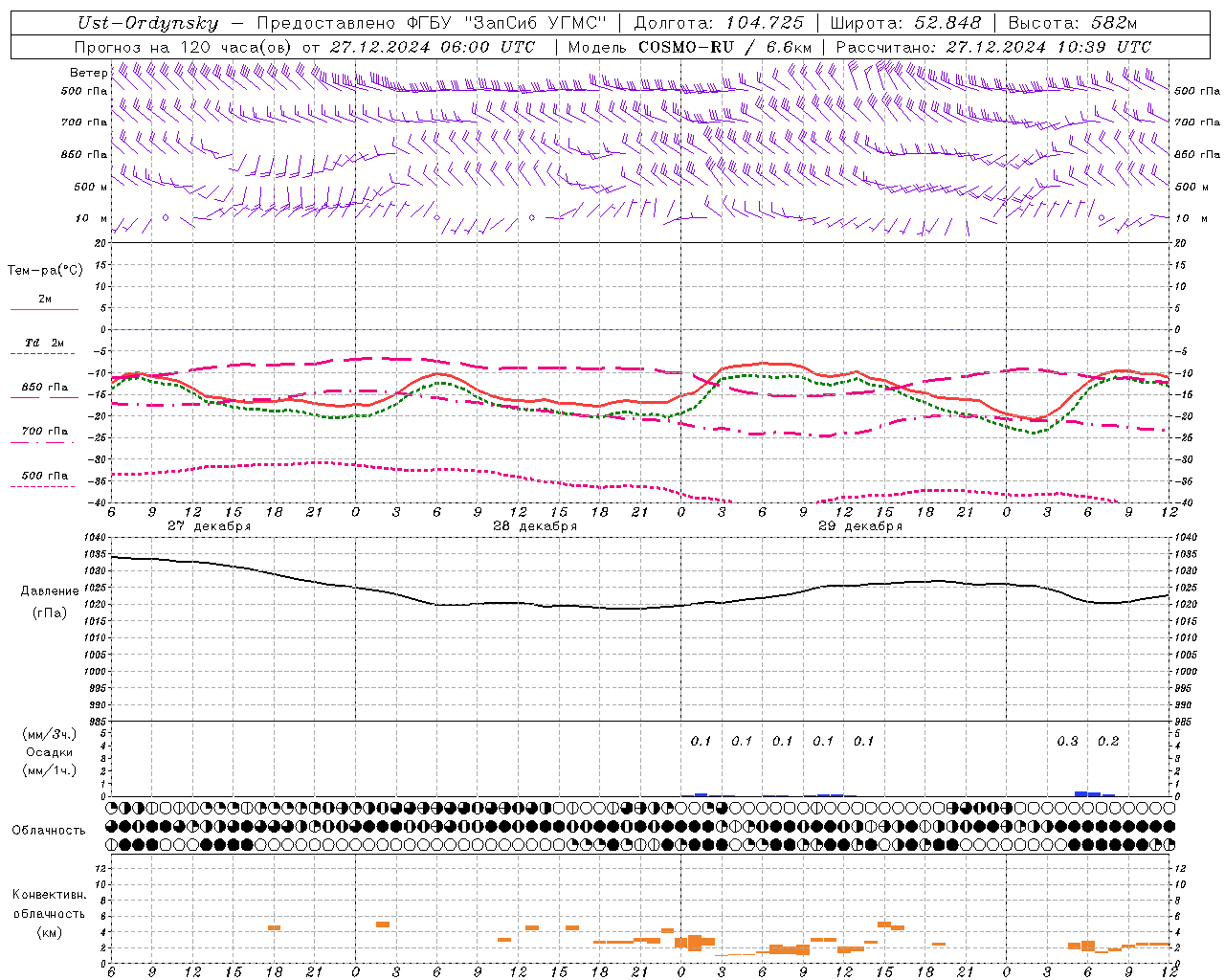Click the "500 м" wind level label on left

click(90, 187)
